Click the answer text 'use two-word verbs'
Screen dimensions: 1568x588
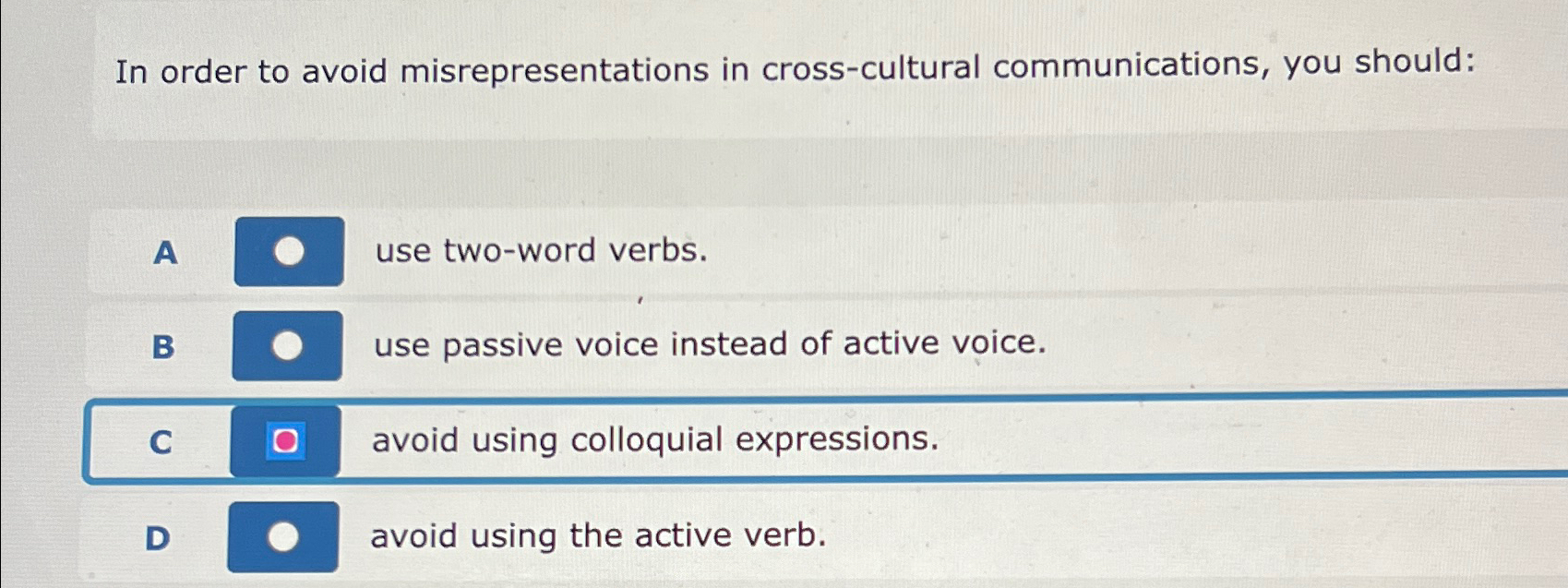[x=540, y=251]
